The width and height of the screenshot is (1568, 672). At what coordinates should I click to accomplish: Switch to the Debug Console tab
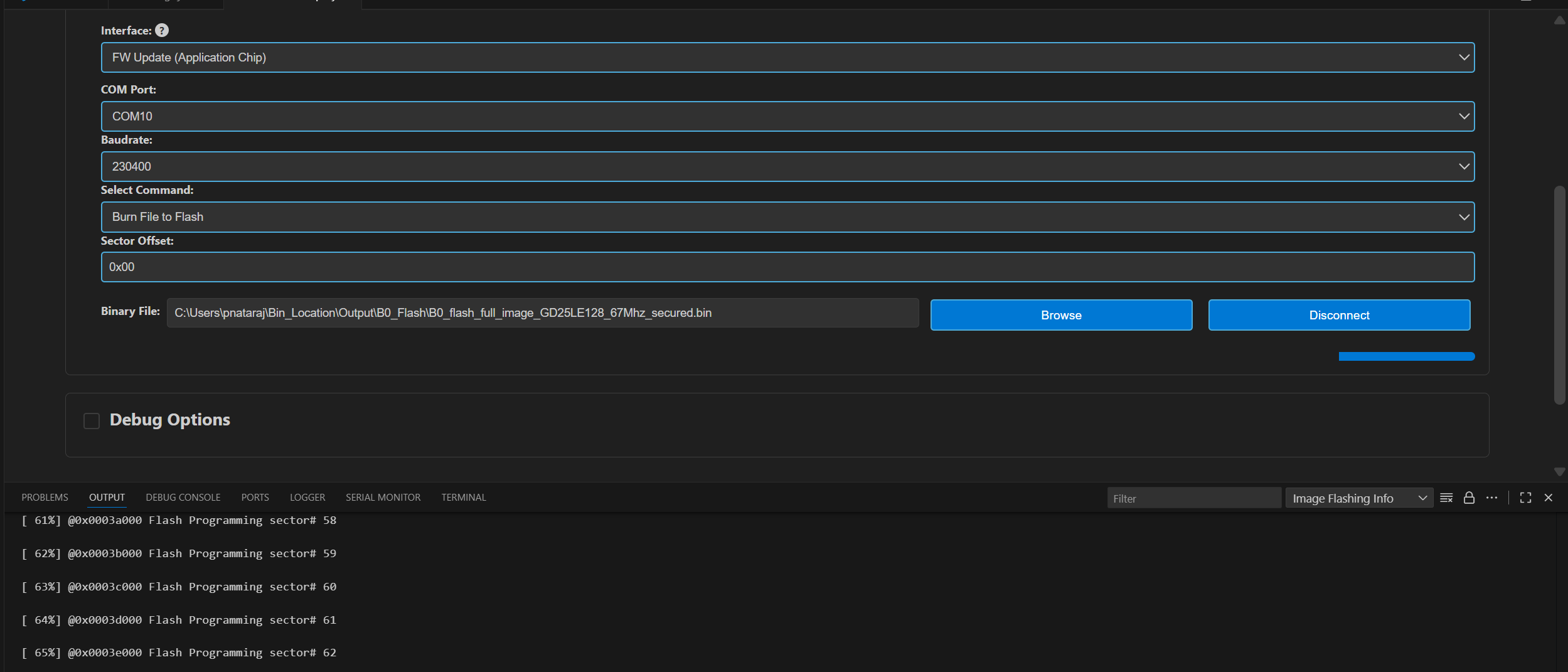coord(183,498)
